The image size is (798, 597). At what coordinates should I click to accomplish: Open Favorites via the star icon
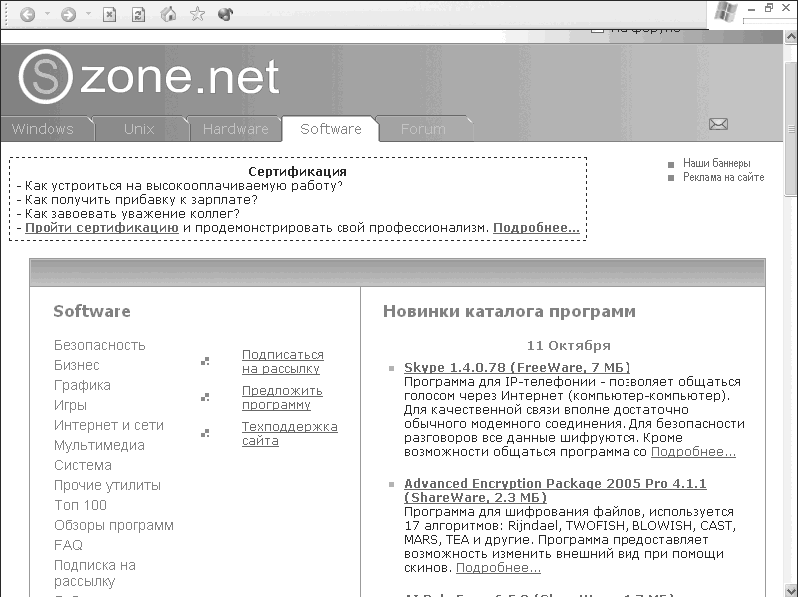tap(197, 14)
